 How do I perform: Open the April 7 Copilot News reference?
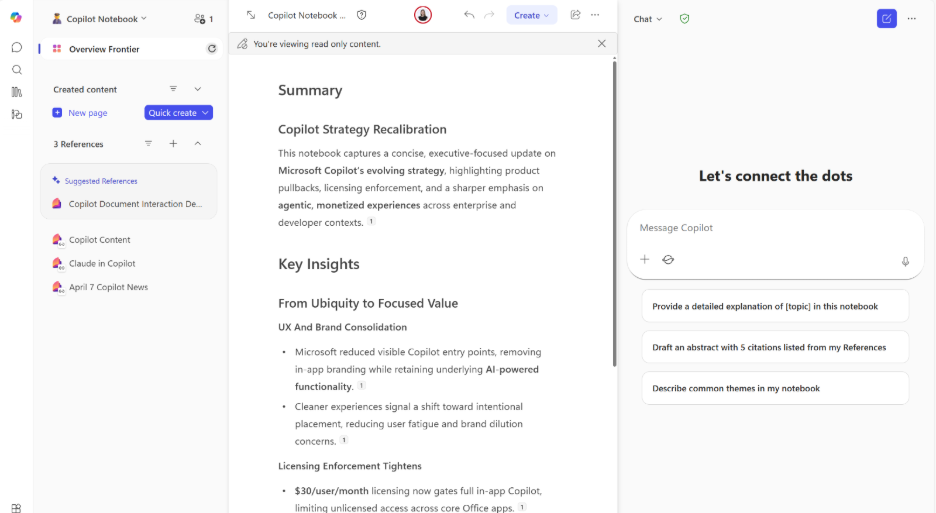(108, 287)
